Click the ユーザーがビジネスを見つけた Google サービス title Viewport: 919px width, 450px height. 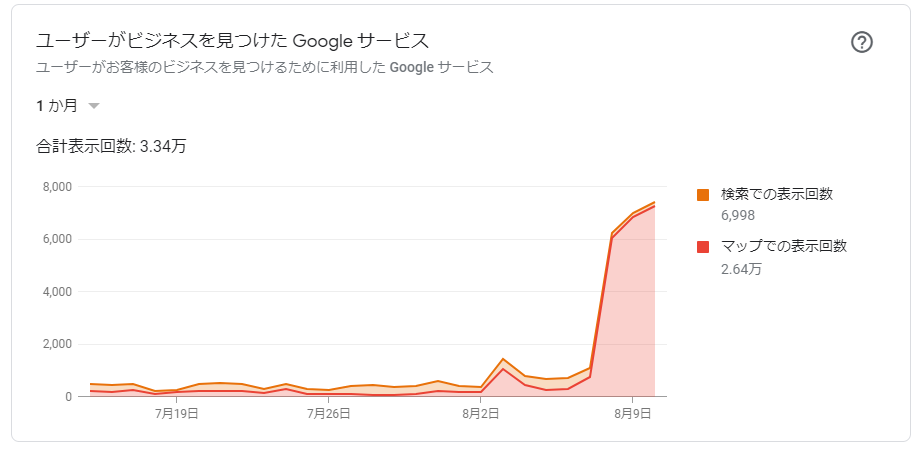coord(232,41)
